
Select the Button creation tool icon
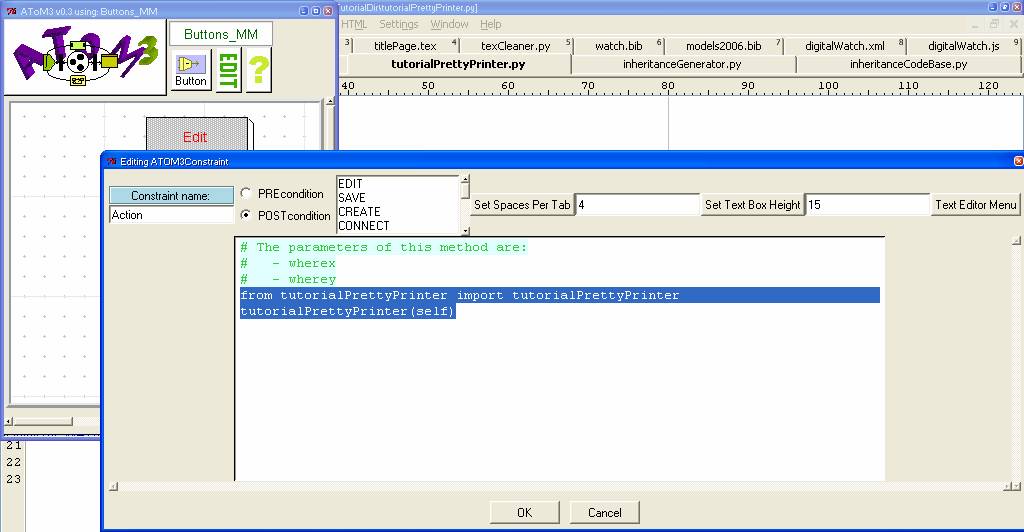pos(190,70)
